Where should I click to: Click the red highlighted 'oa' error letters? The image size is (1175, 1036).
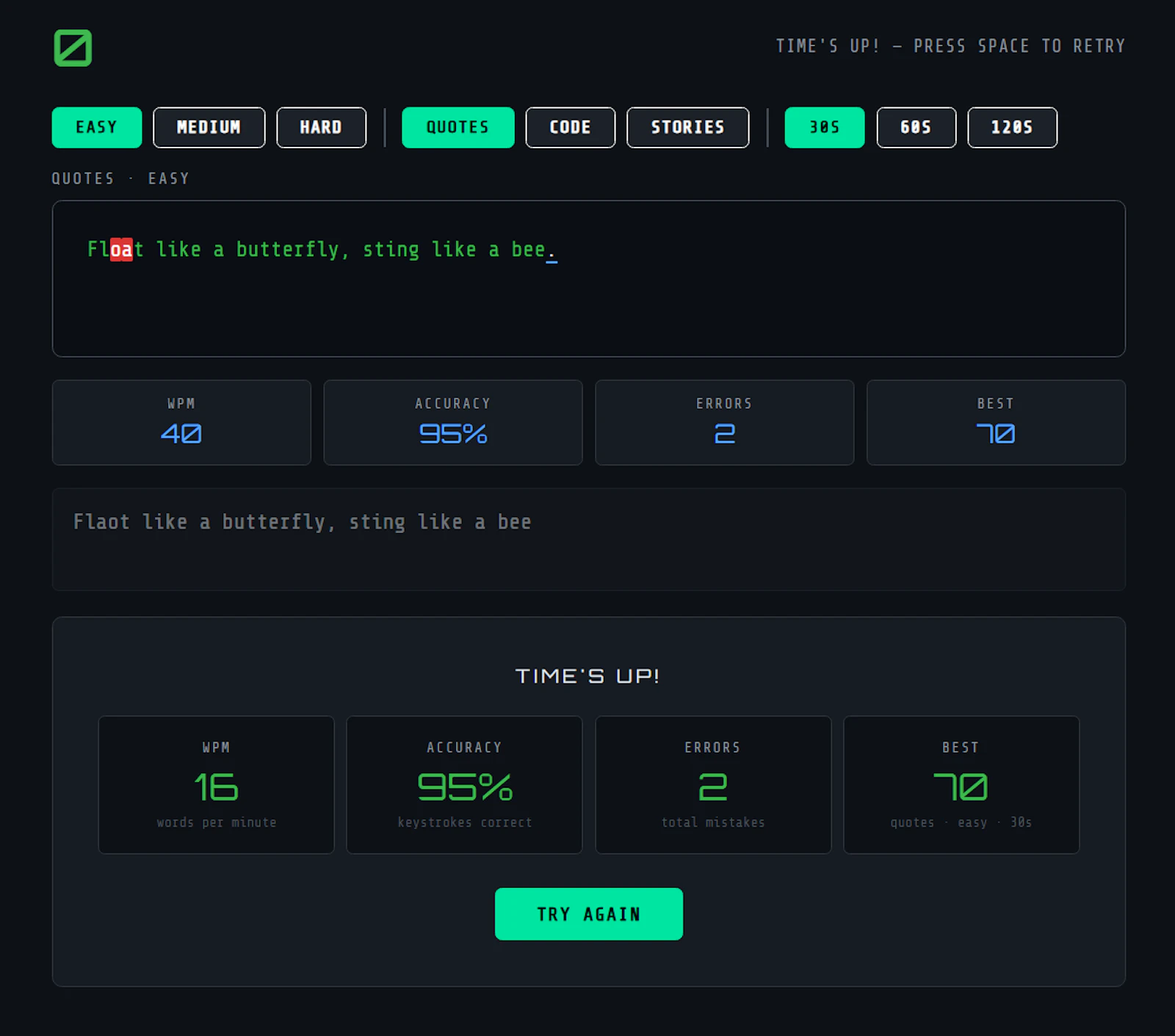coord(122,250)
